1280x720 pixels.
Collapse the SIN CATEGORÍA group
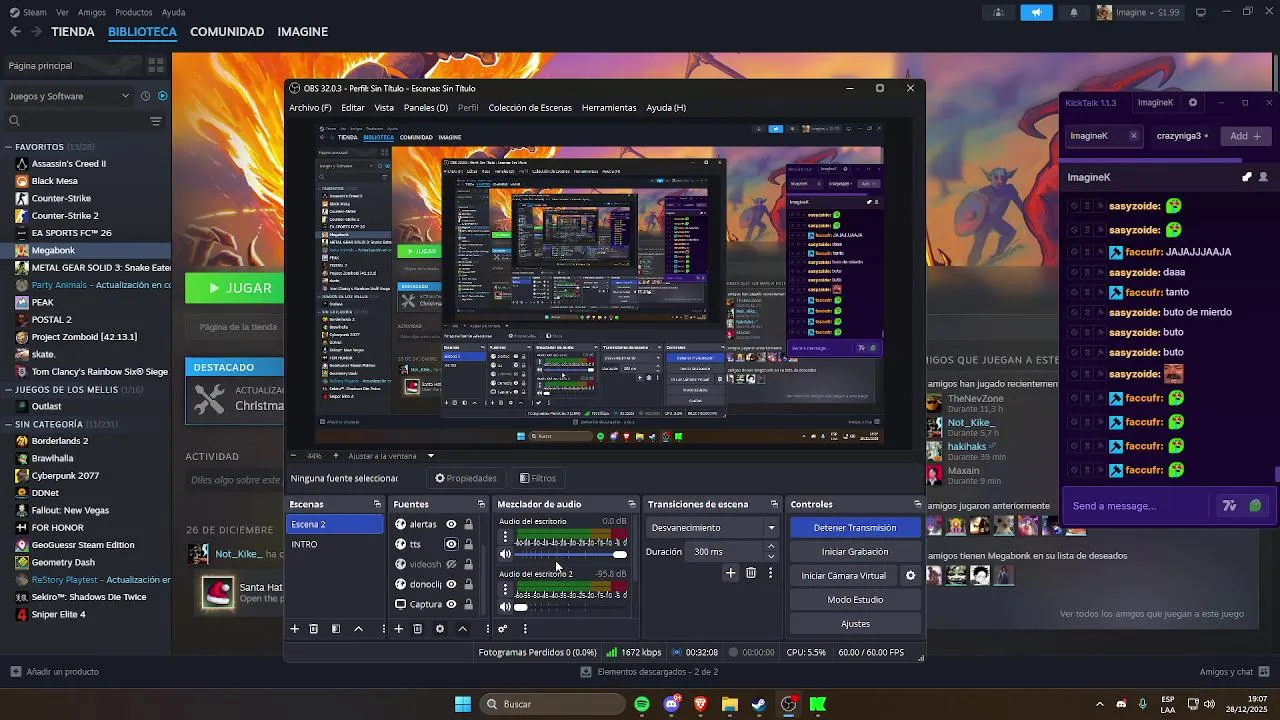(9, 424)
